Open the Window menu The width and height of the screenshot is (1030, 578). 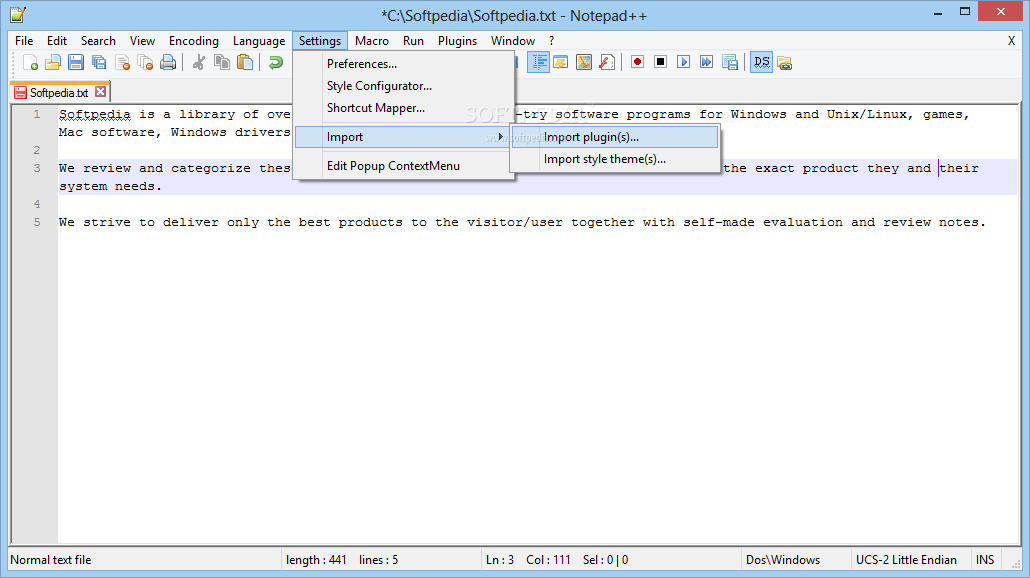(513, 41)
